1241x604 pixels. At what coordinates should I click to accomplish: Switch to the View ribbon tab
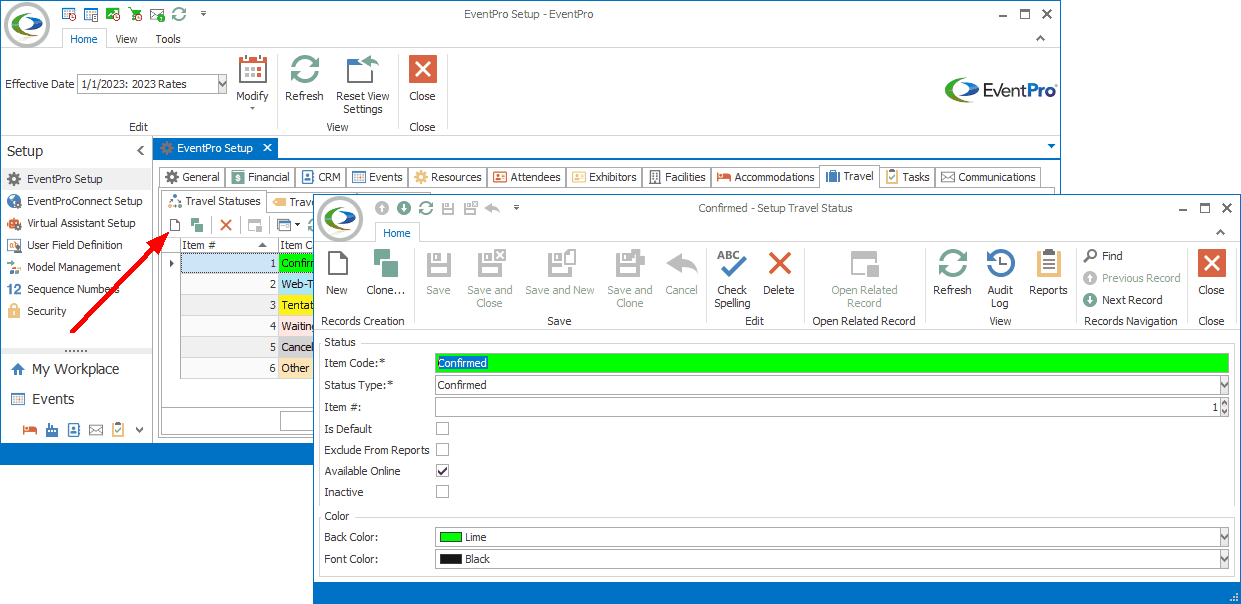pyautogui.click(x=126, y=39)
